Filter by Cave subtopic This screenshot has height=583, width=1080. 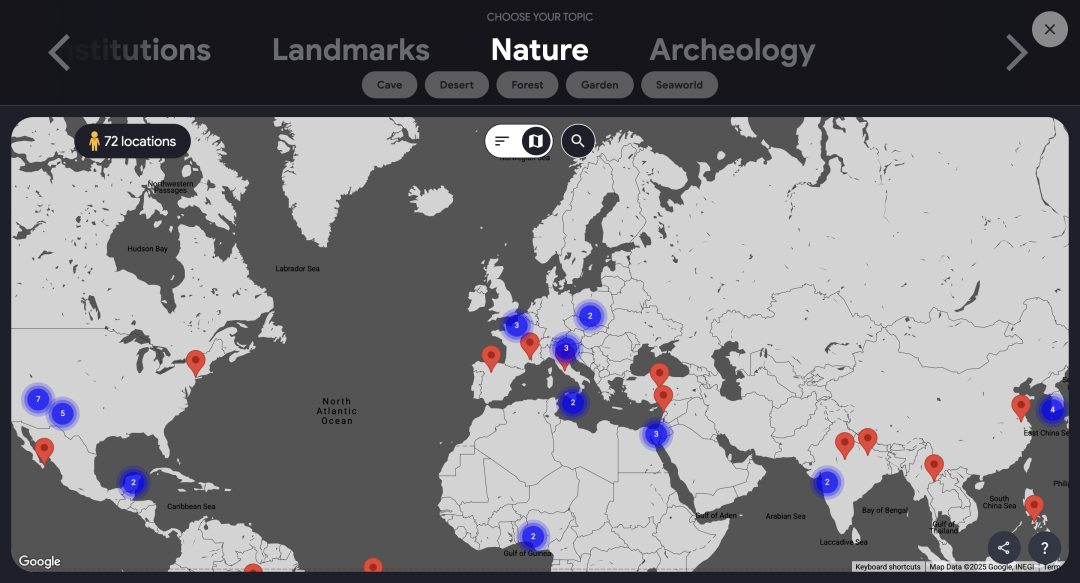389,85
